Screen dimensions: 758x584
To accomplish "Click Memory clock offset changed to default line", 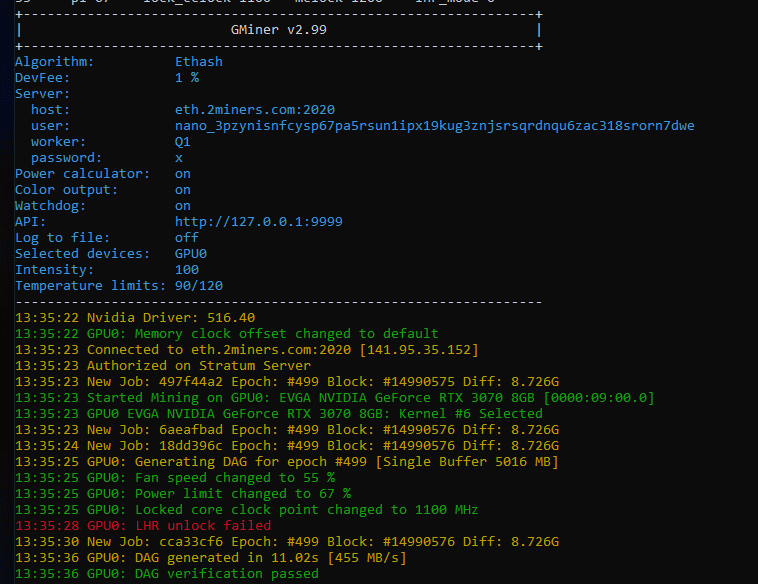I will click(x=227, y=334).
